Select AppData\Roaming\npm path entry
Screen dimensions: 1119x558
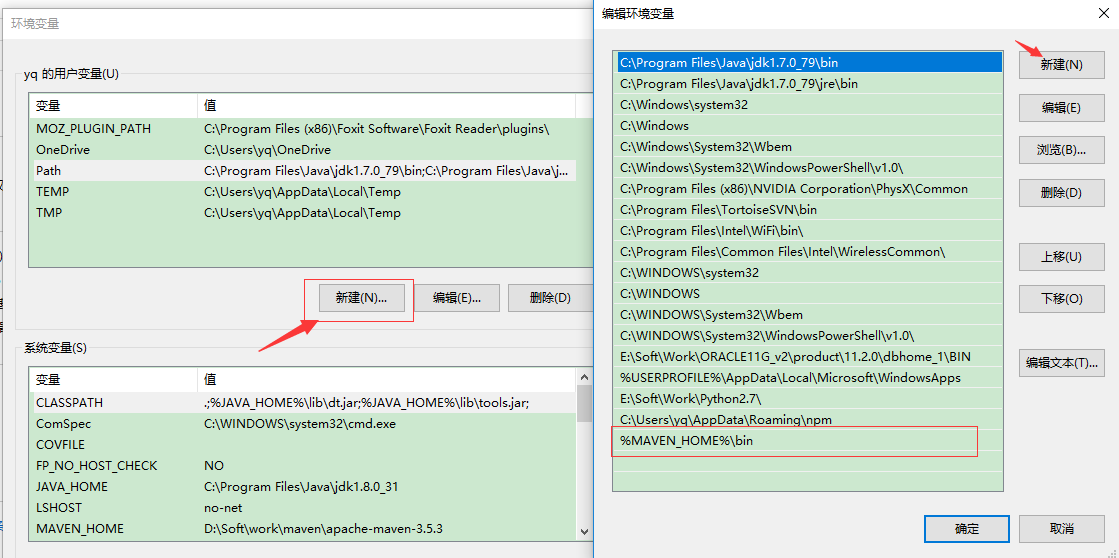coord(809,420)
